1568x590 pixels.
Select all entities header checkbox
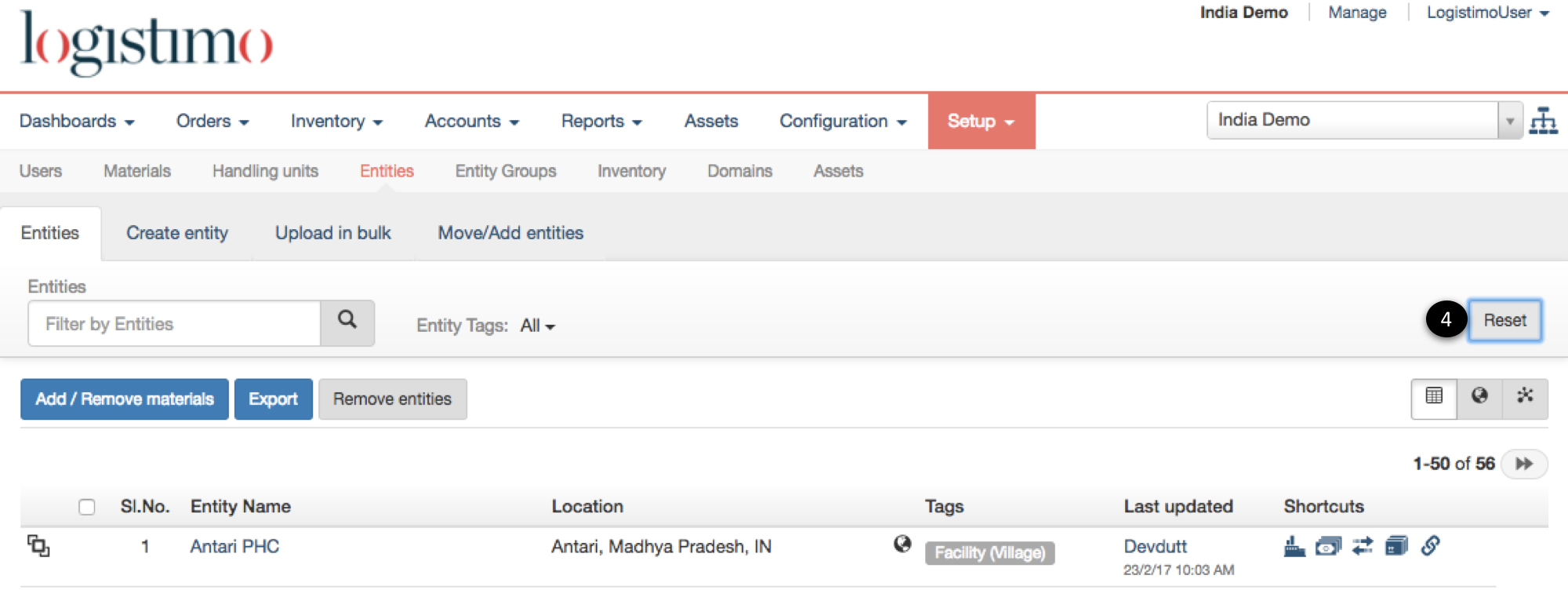pyautogui.click(x=87, y=507)
